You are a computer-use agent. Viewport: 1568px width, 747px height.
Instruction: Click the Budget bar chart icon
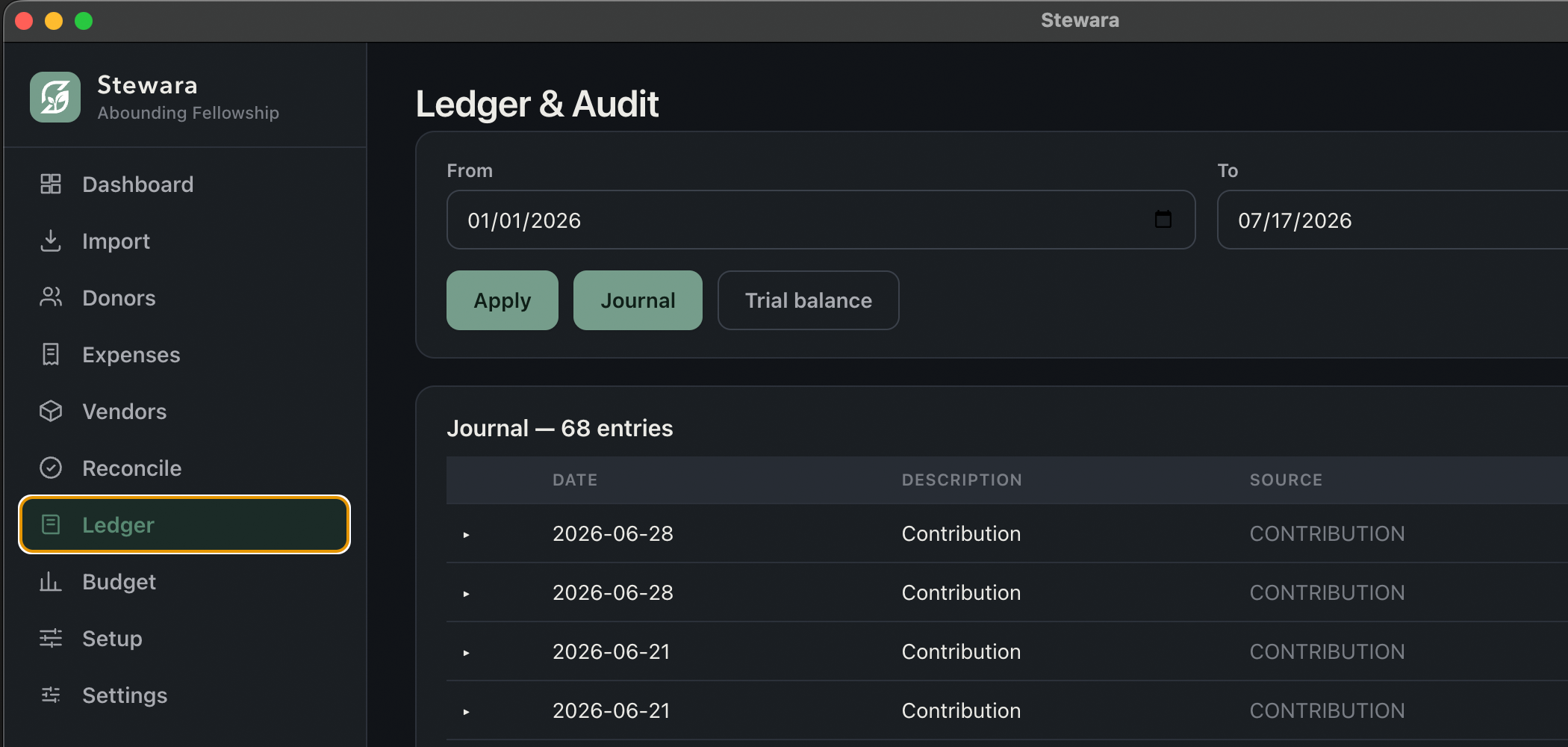(51, 581)
